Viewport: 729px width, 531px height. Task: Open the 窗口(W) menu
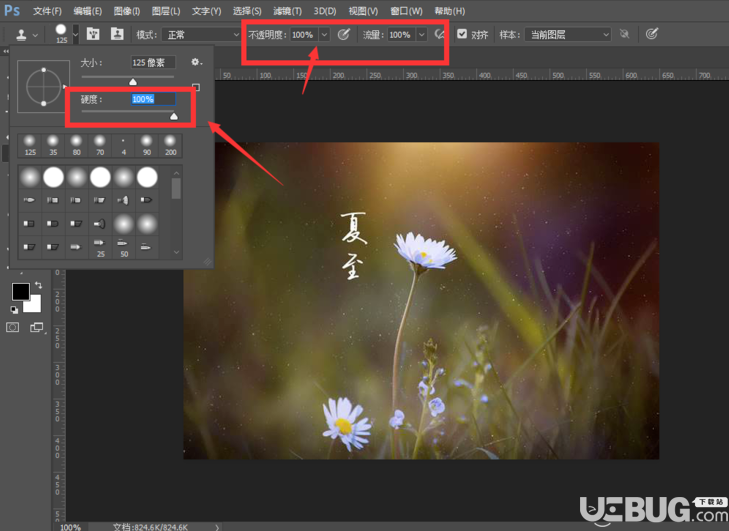[x=406, y=11]
